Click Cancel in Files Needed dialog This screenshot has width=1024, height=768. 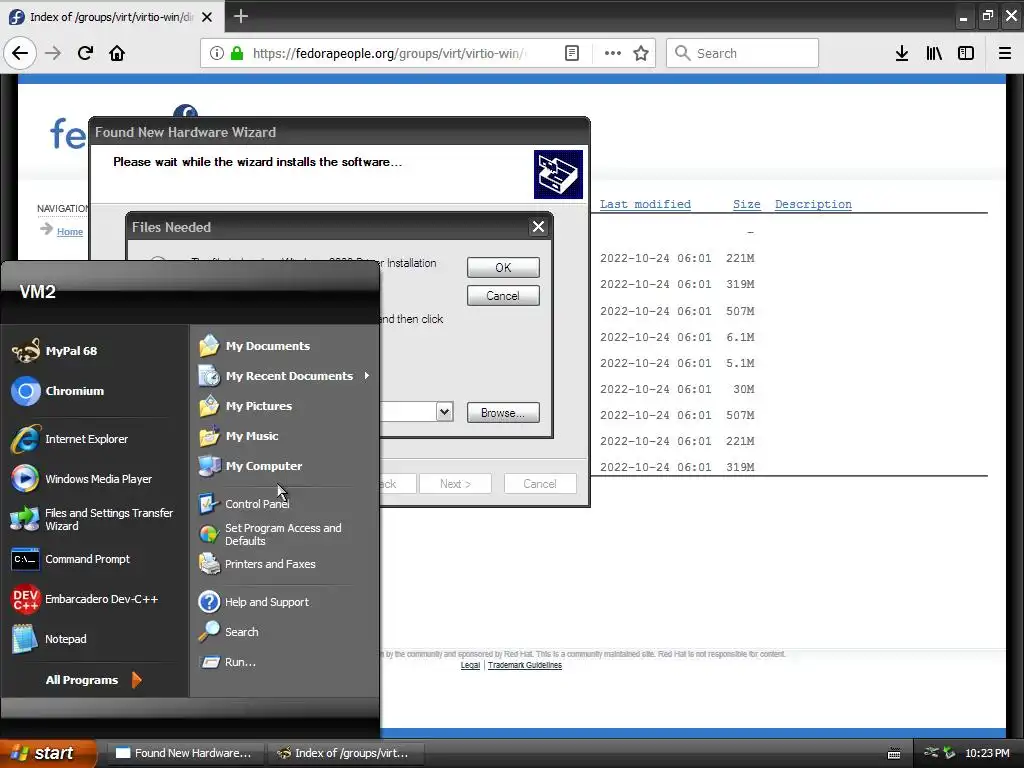(503, 296)
